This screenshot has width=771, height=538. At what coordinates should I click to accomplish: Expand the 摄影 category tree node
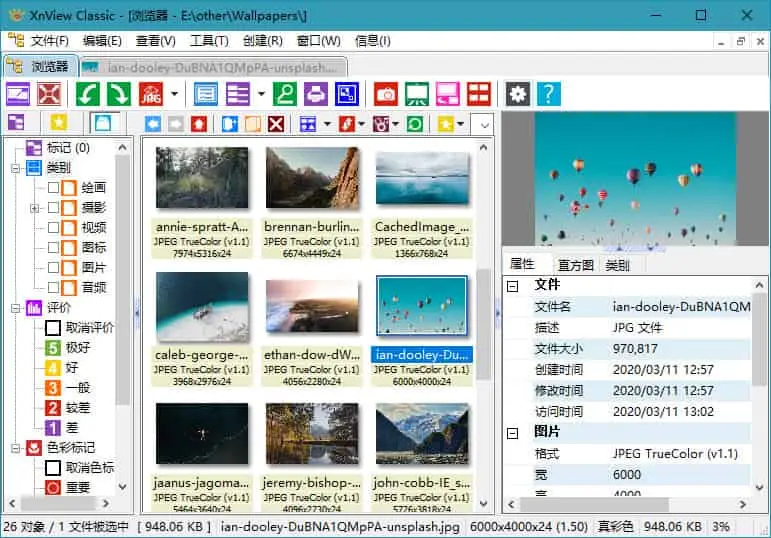pos(36,208)
